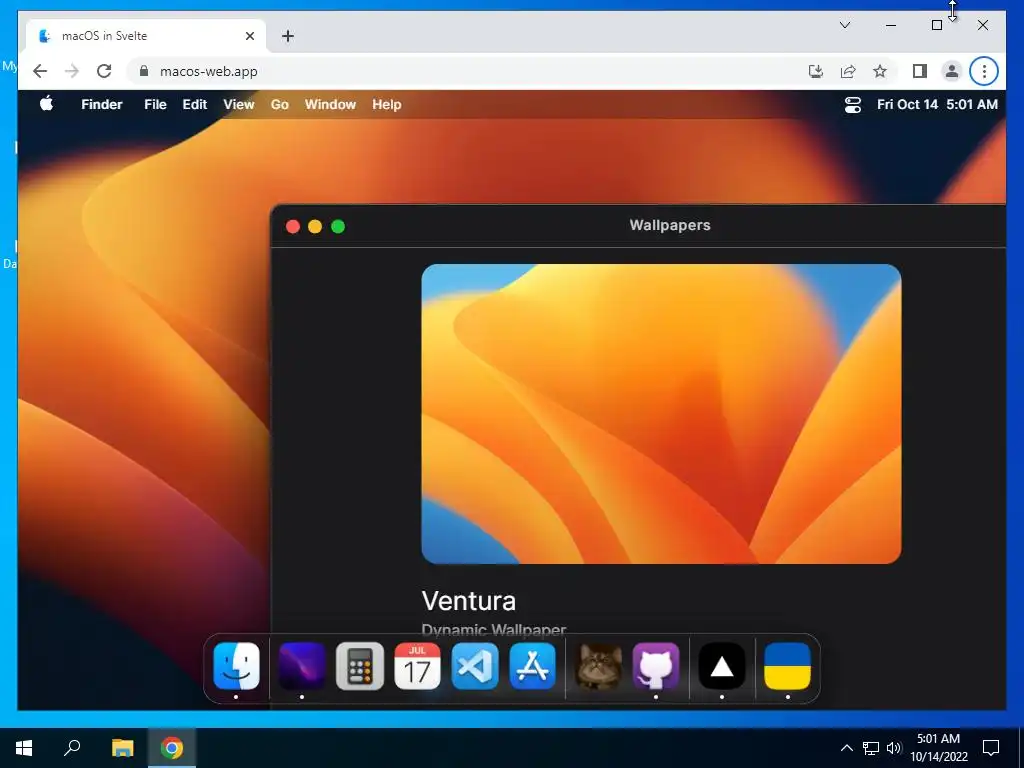Open Chrome tab search chevron

click(x=844, y=25)
